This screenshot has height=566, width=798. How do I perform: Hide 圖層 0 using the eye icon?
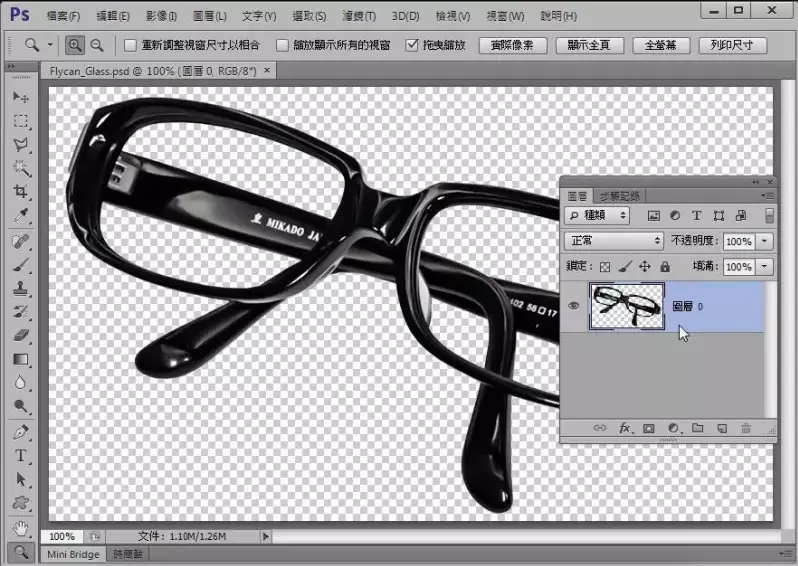[573, 307]
